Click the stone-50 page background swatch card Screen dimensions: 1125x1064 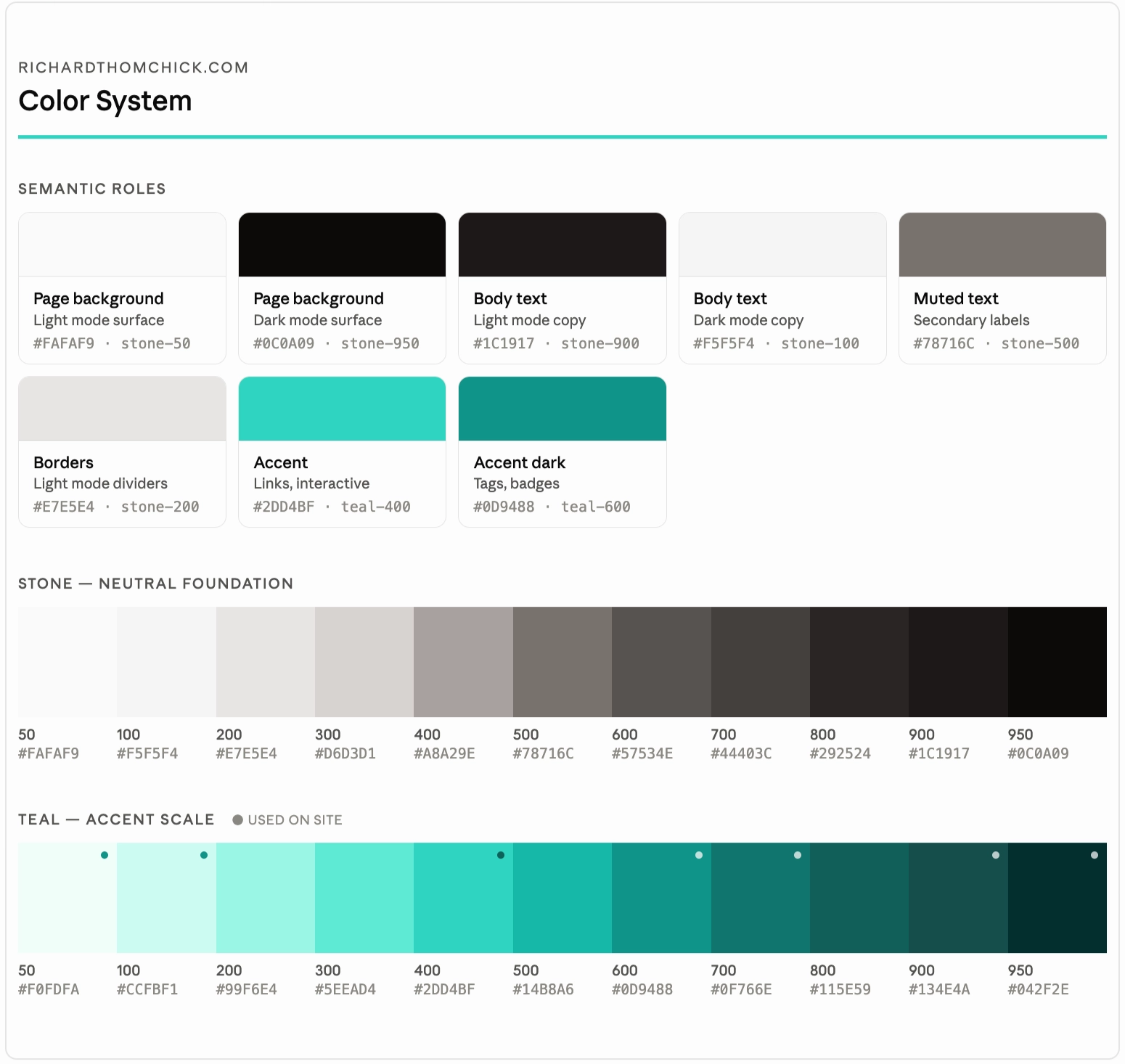coord(122,245)
